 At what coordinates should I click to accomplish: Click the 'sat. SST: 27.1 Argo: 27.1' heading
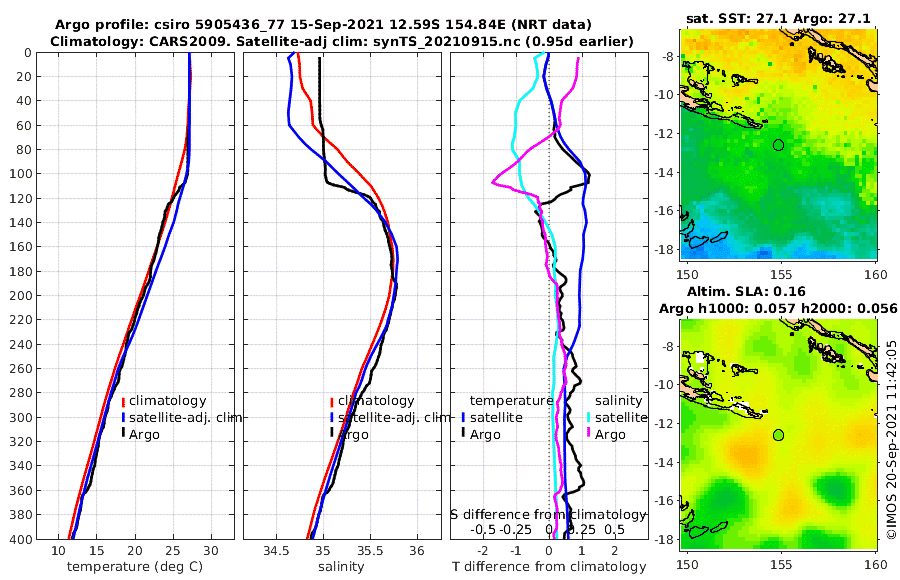tap(778, 19)
